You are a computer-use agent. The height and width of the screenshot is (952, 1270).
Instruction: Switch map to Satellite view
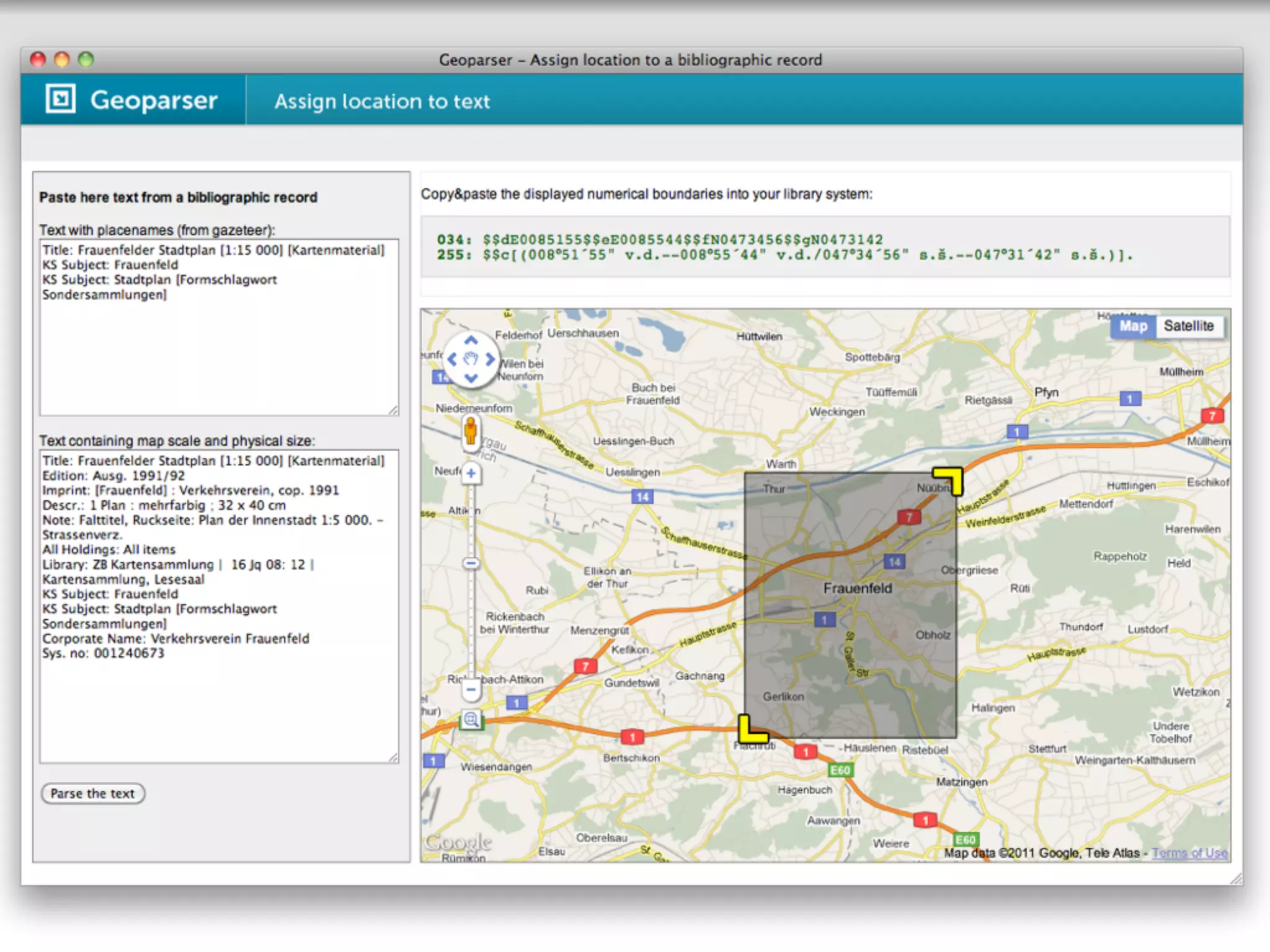1188,326
